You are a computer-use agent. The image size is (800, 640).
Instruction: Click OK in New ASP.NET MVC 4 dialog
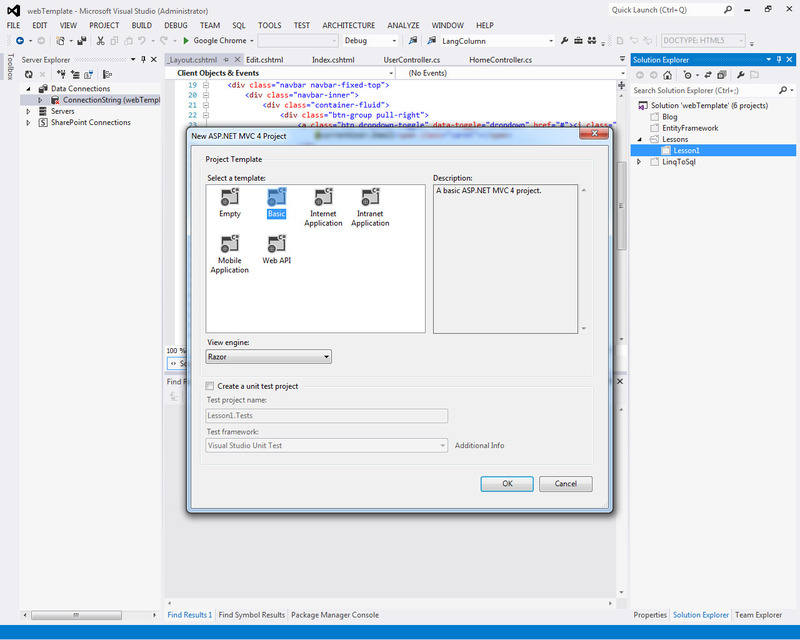[x=507, y=484]
